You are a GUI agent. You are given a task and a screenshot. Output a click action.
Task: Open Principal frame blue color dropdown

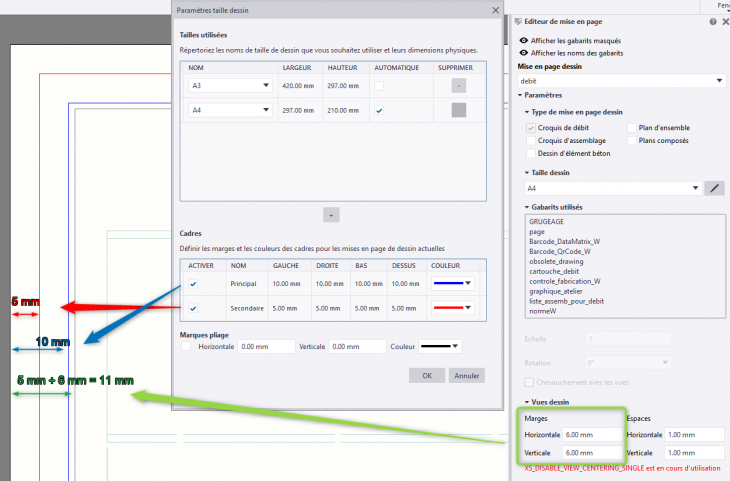453,283
